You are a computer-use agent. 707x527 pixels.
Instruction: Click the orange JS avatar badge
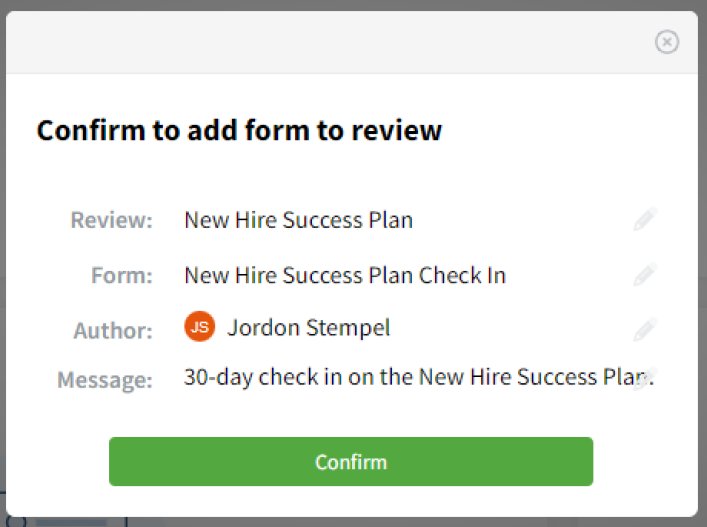click(x=199, y=326)
